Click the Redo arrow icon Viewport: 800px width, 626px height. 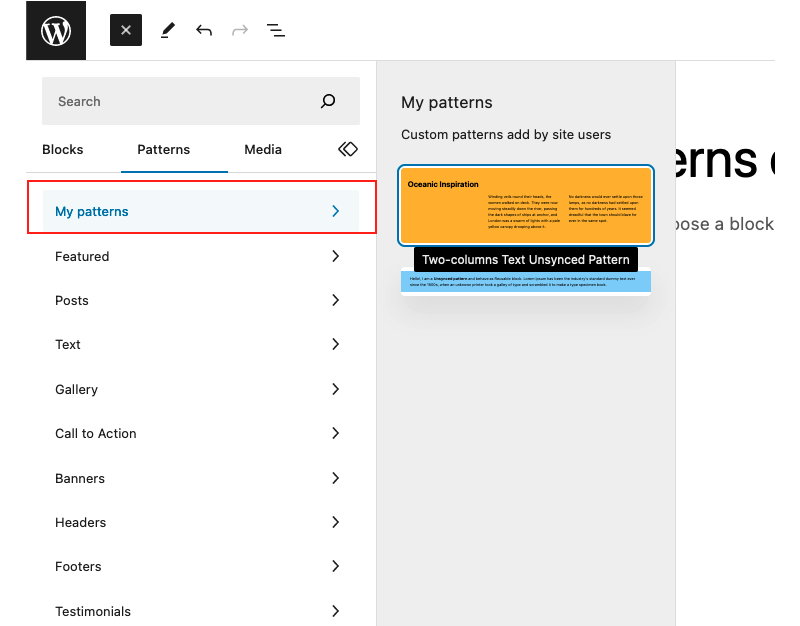coord(240,30)
